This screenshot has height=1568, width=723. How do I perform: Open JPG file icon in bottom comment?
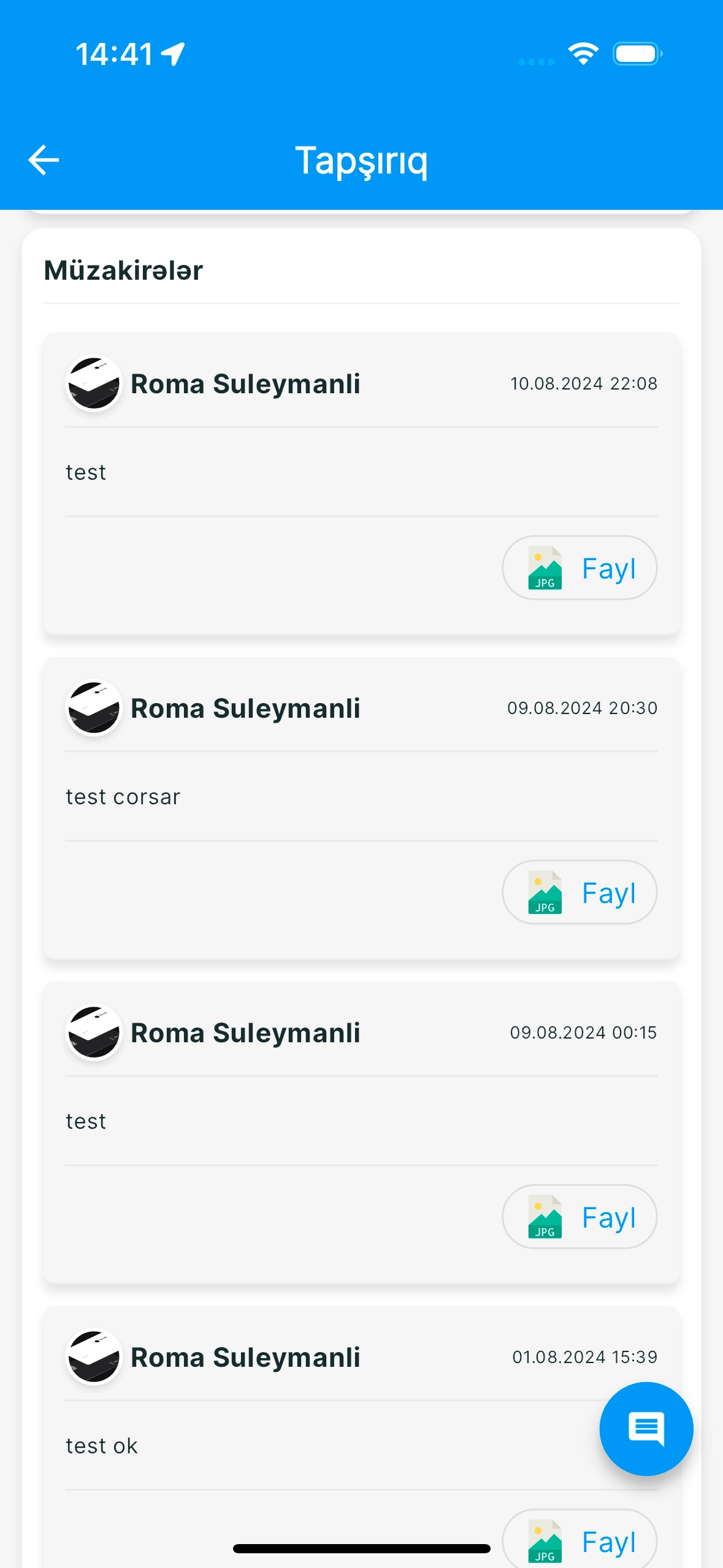[x=545, y=1541]
